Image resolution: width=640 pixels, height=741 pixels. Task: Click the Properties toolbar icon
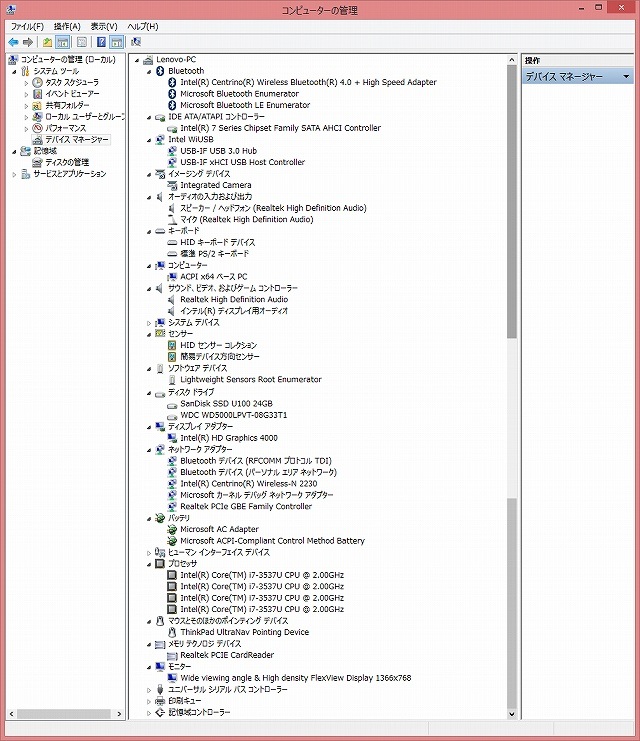click(x=82, y=43)
